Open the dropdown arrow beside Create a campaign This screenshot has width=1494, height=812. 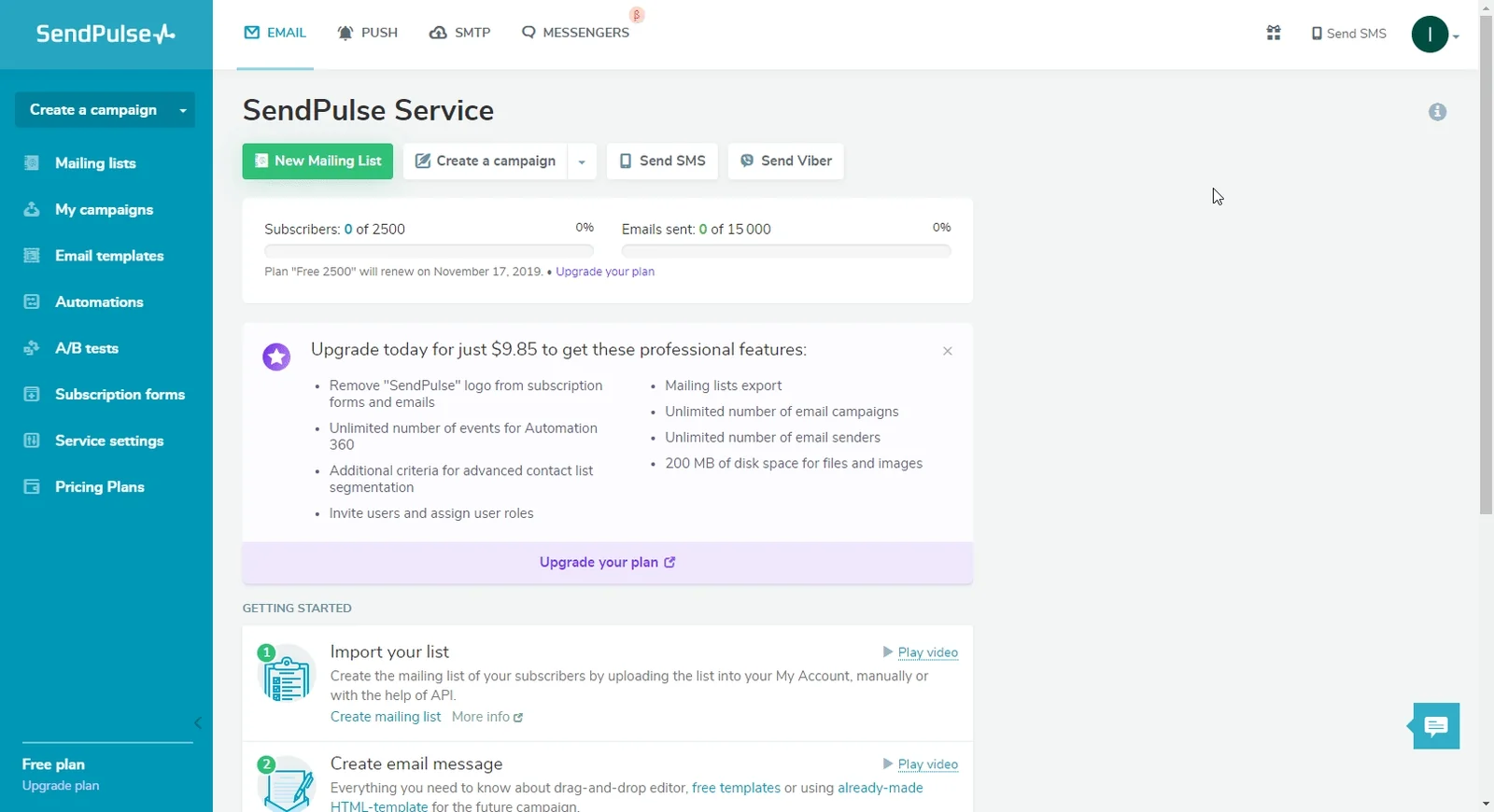coord(582,161)
